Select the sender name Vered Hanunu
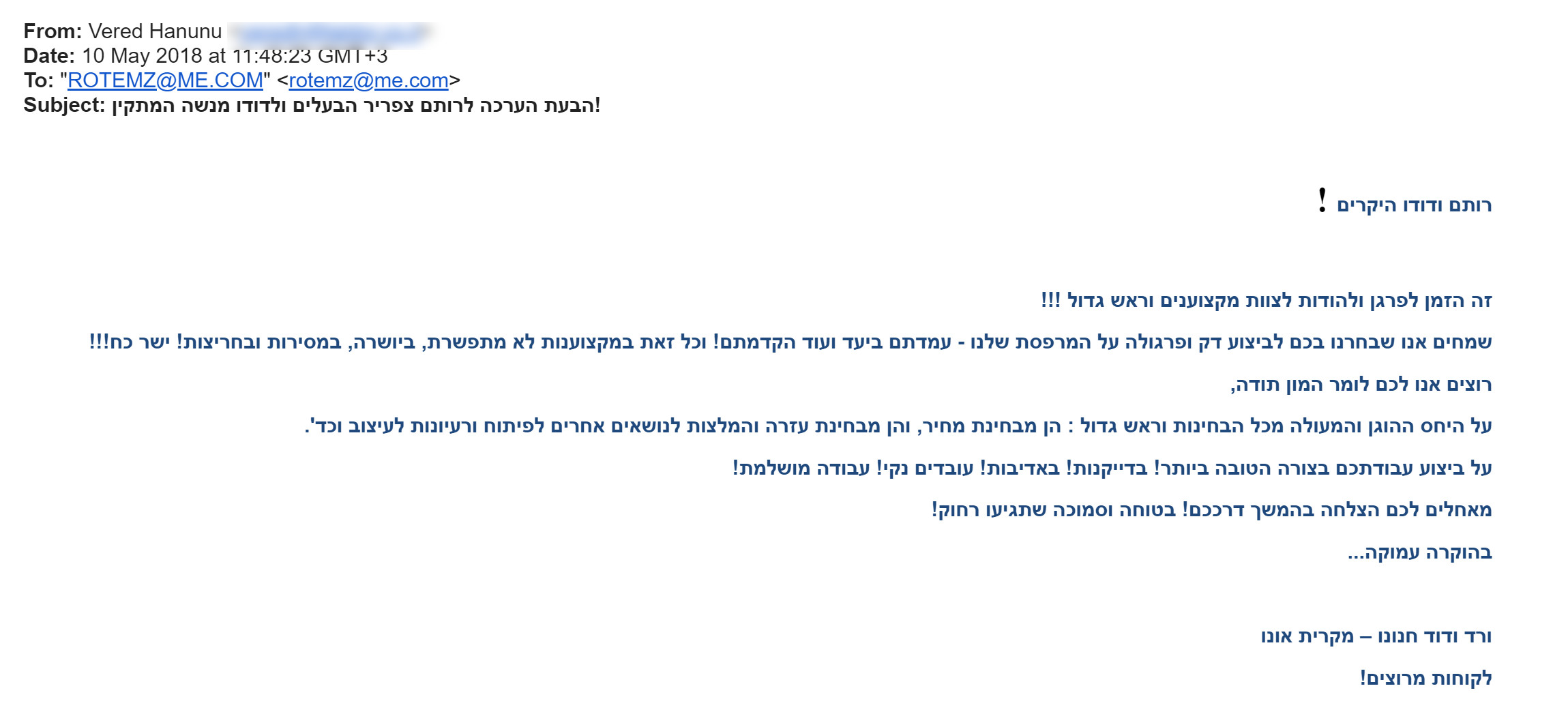The image size is (1568, 727). click(156, 31)
